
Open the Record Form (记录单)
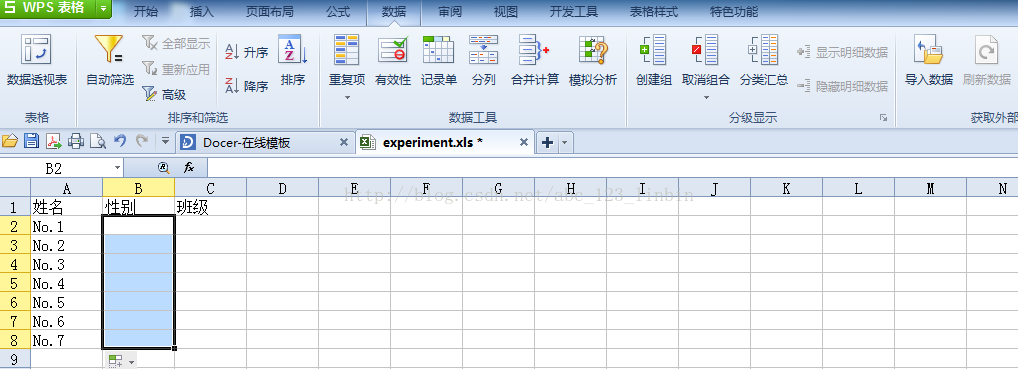point(438,61)
